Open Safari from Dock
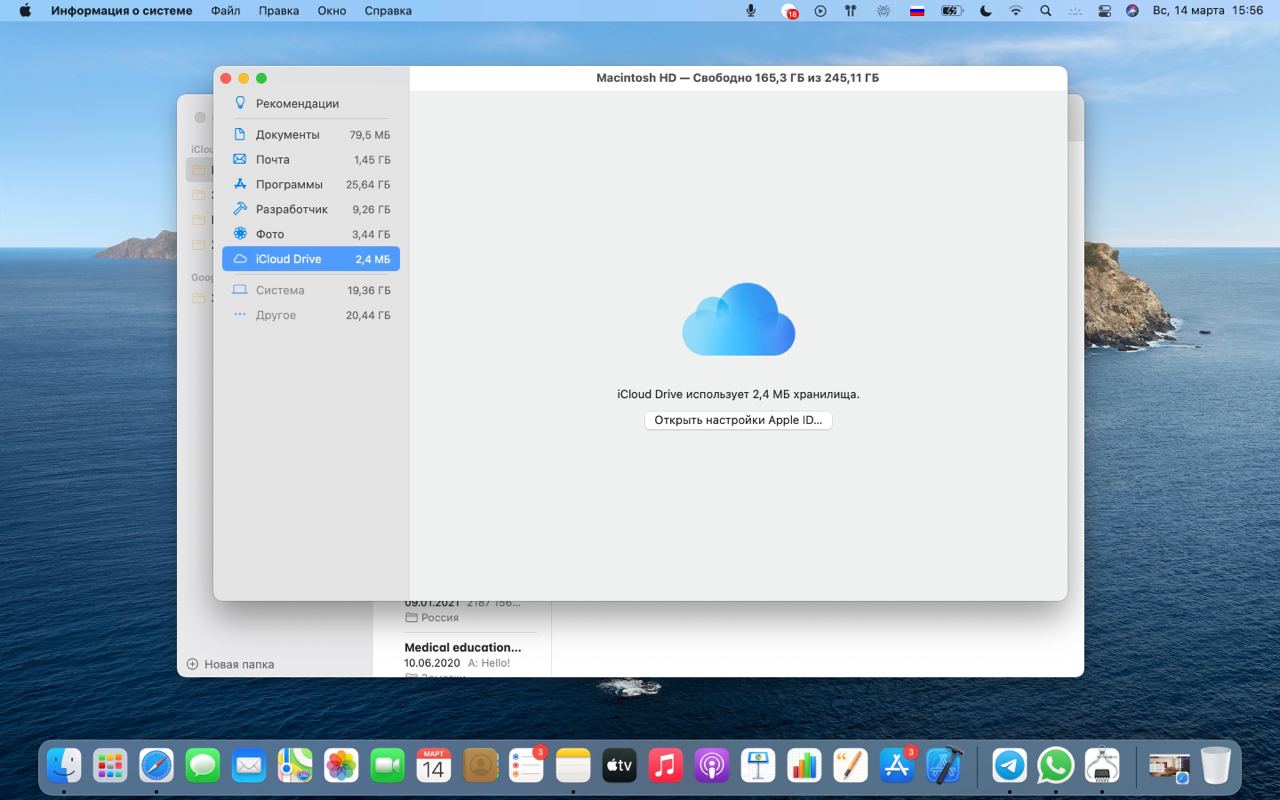Viewport: 1280px width, 800px height. [x=157, y=766]
